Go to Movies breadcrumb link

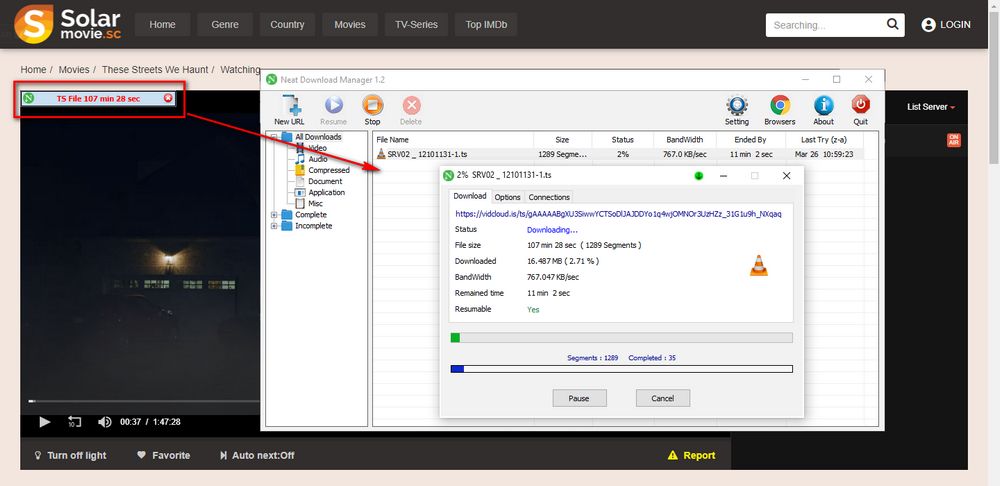click(74, 70)
